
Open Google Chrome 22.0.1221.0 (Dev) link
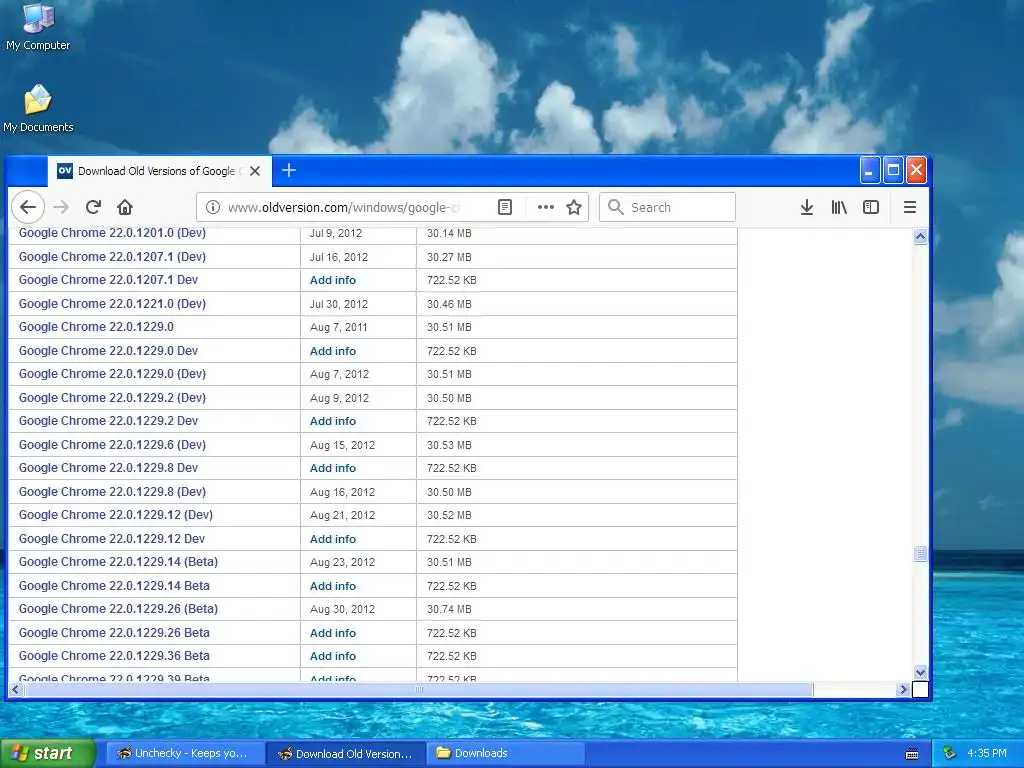tap(112, 304)
